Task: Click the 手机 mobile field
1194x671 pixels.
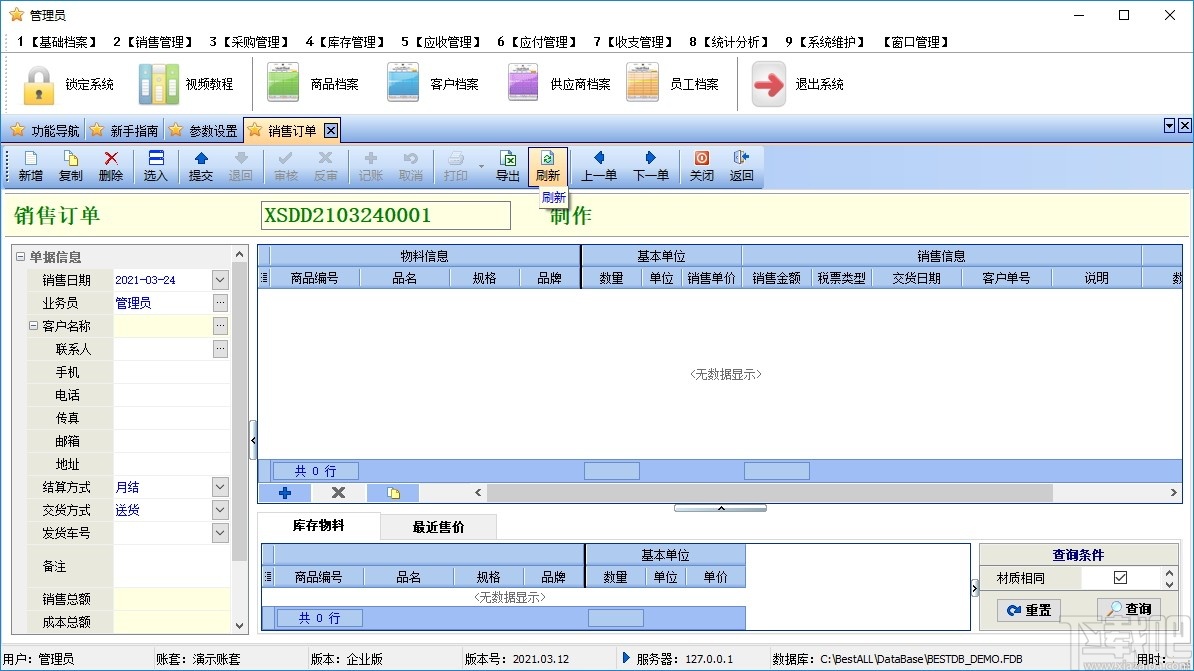Action: tap(171, 372)
